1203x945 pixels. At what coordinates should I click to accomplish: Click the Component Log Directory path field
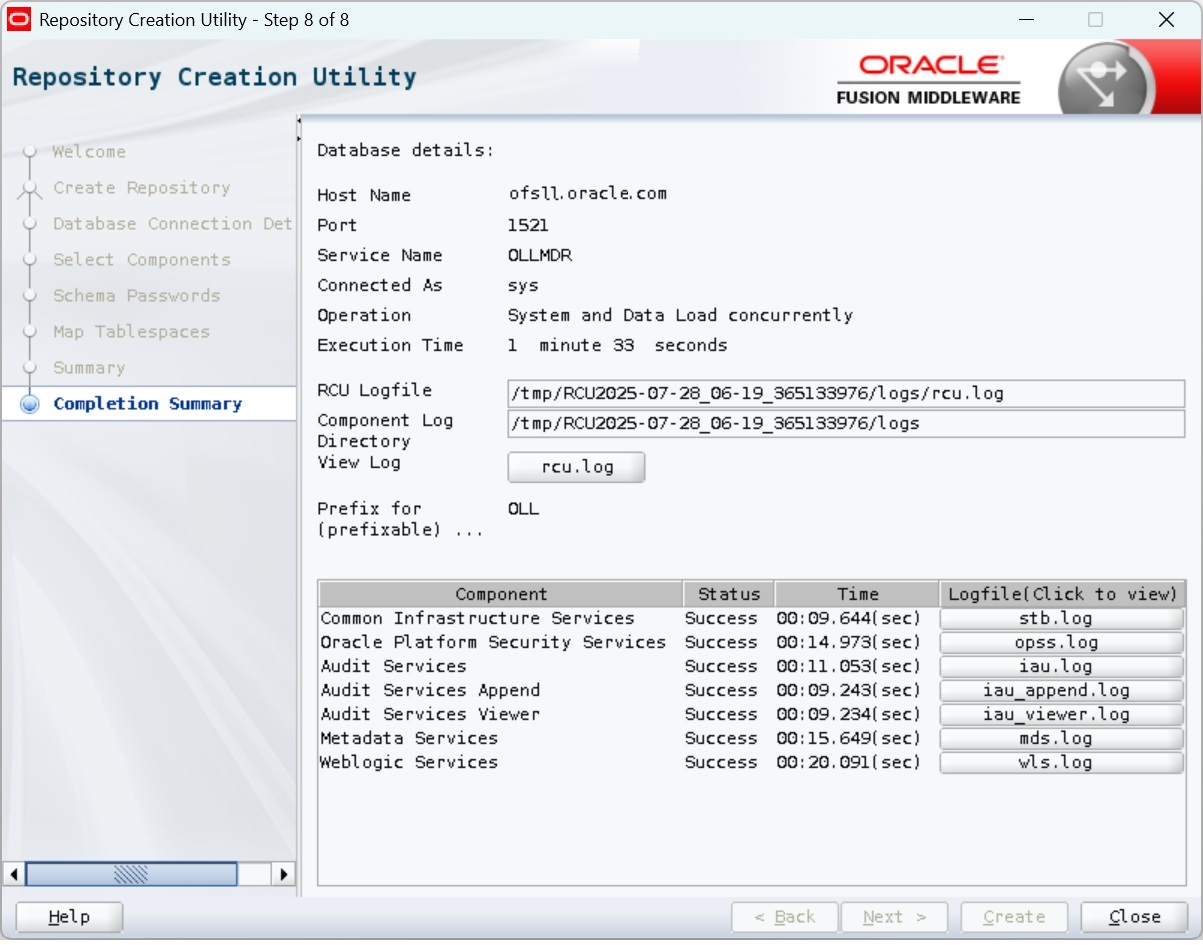pyautogui.click(x=845, y=423)
